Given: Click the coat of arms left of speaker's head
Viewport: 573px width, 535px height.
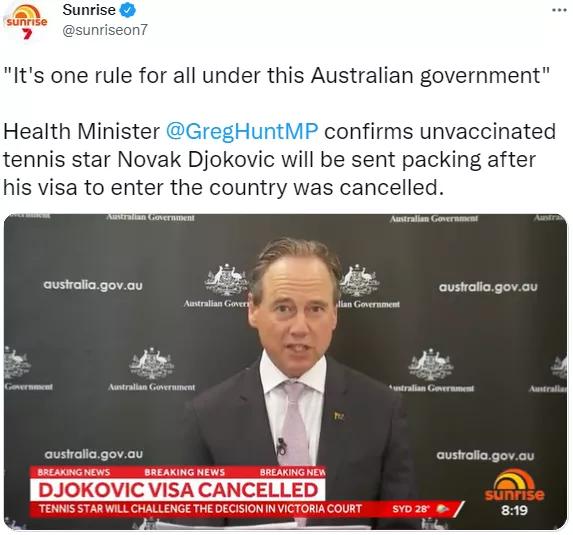Looking at the screenshot, I should [x=225, y=280].
